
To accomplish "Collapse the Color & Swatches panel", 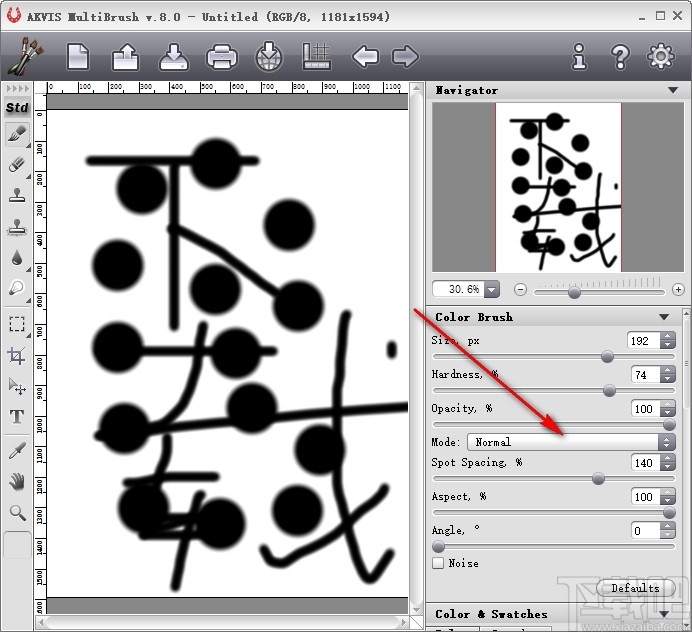I will (x=664, y=614).
